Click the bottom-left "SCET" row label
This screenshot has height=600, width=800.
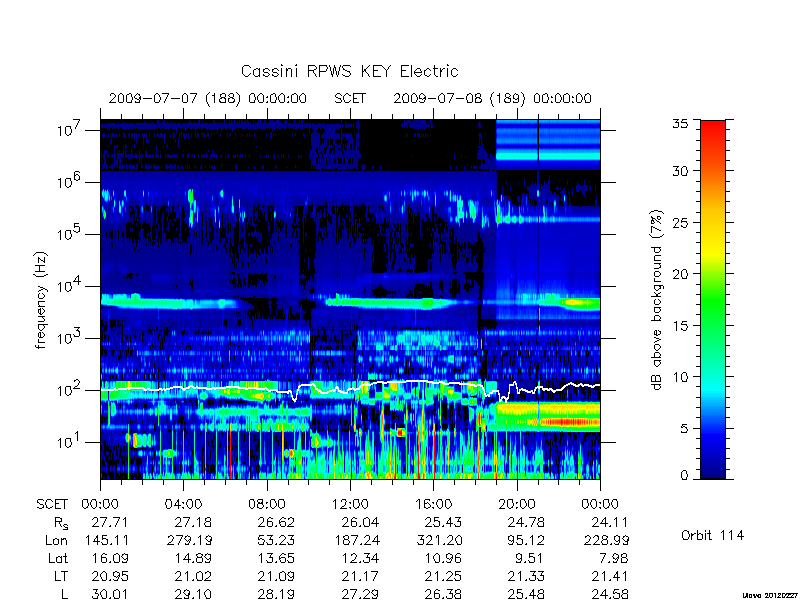pyautogui.click(x=52, y=504)
